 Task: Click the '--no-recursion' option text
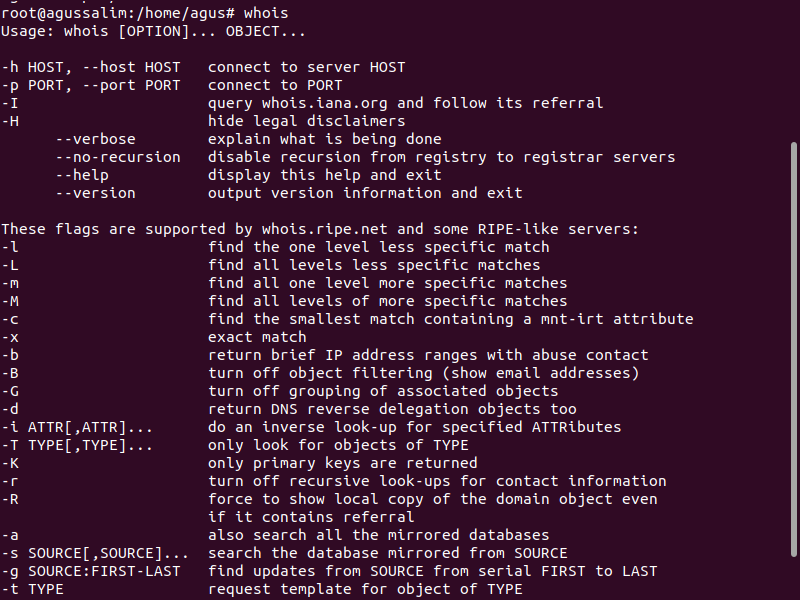pos(118,157)
